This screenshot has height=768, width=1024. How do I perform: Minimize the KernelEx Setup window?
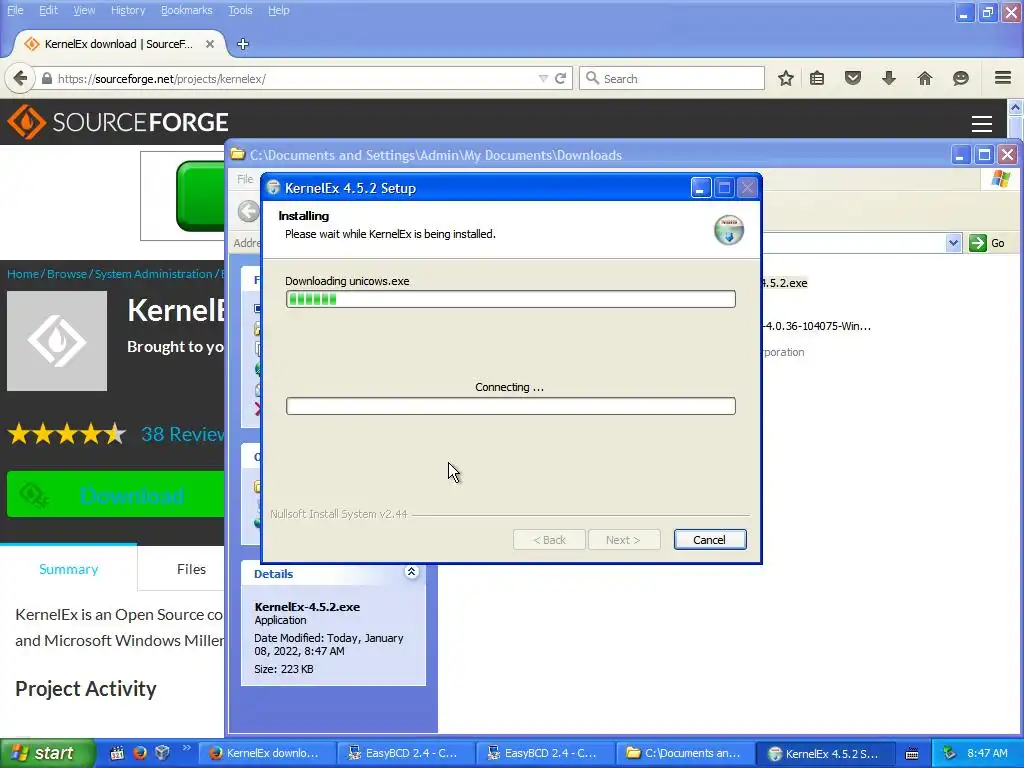(700, 188)
